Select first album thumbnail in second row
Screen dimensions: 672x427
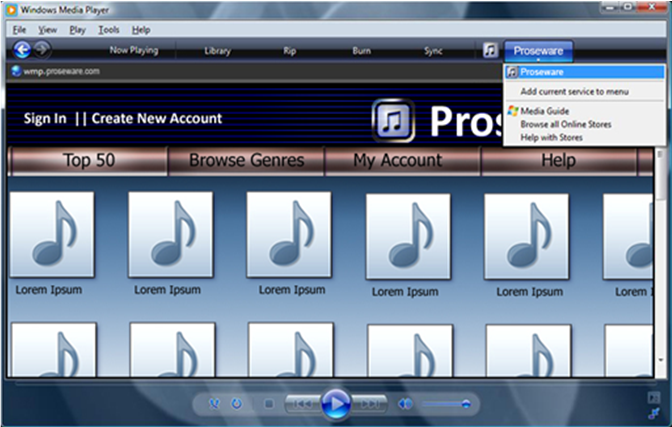[54, 350]
